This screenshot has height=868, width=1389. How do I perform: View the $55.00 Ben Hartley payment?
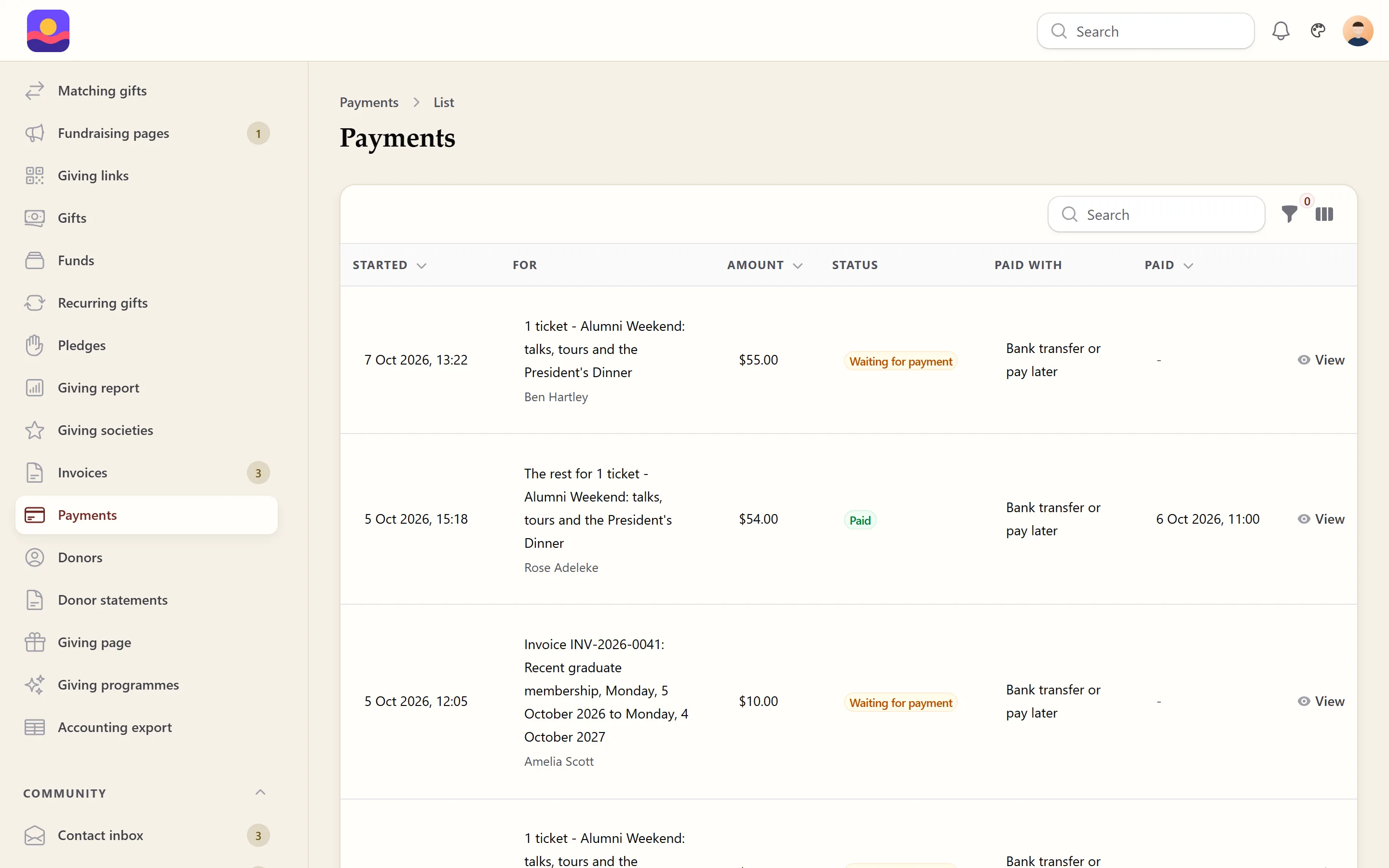tap(1321, 360)
